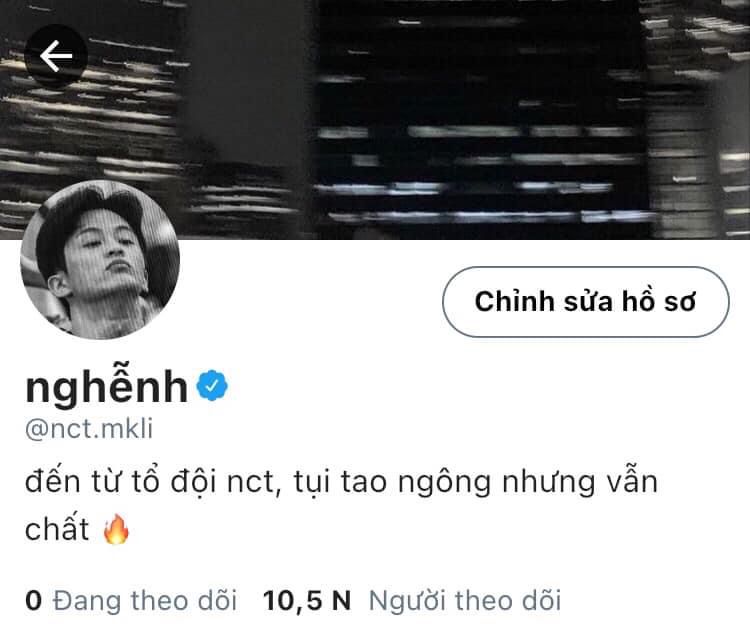The image size is (750, 640).
Task: Open the Người theo dõi list
Action: [x=465, y=601]
